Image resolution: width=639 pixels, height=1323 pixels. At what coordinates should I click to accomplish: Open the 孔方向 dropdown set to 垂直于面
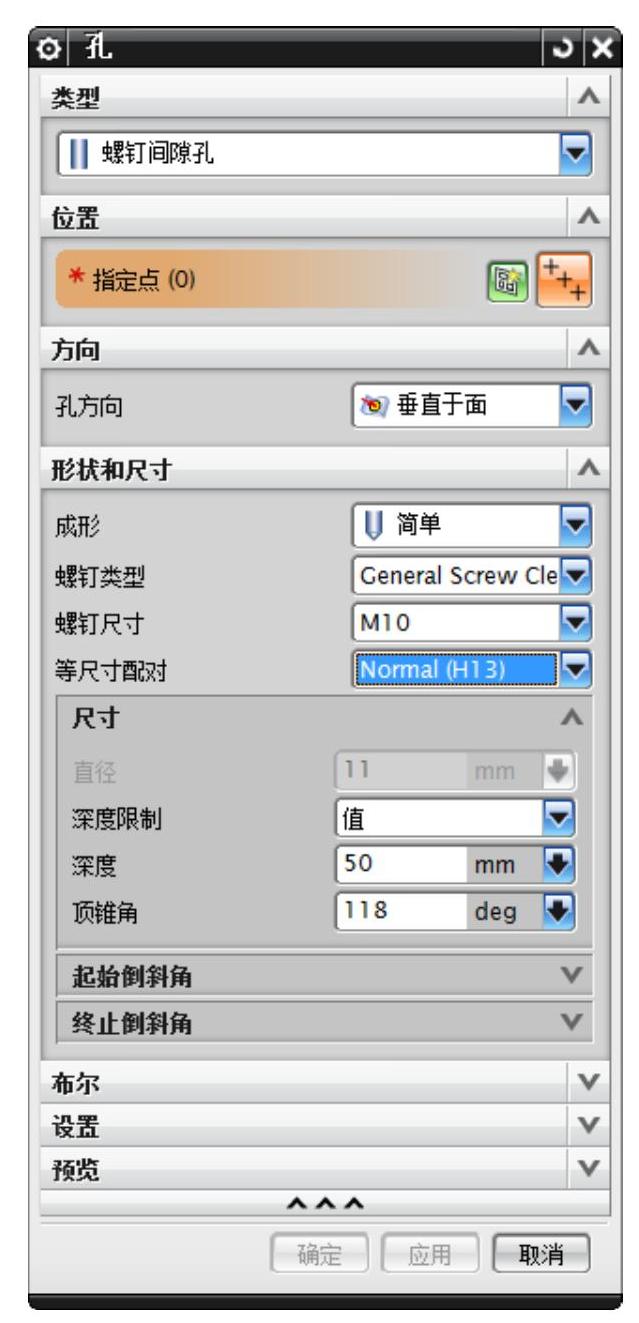pos(579,411)
